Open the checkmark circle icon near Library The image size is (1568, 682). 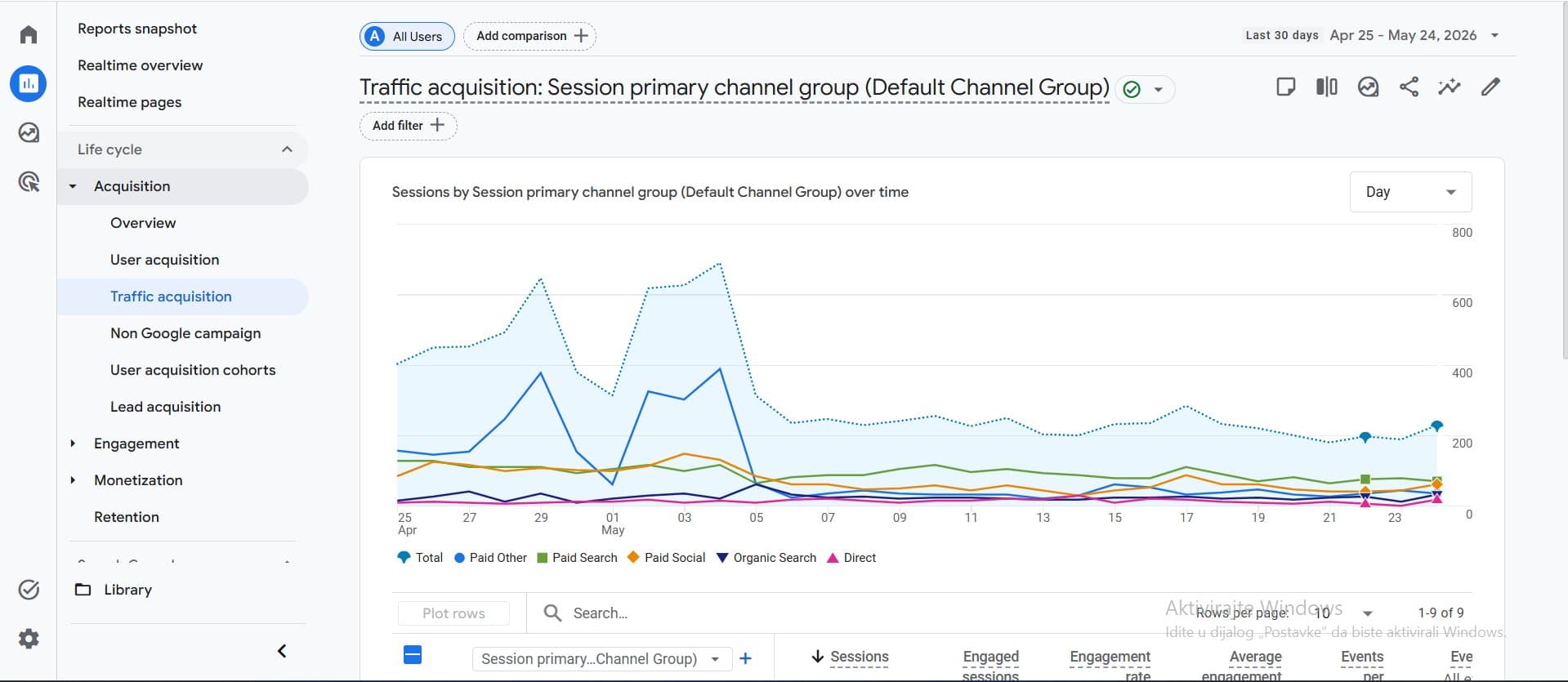point(29,590)
